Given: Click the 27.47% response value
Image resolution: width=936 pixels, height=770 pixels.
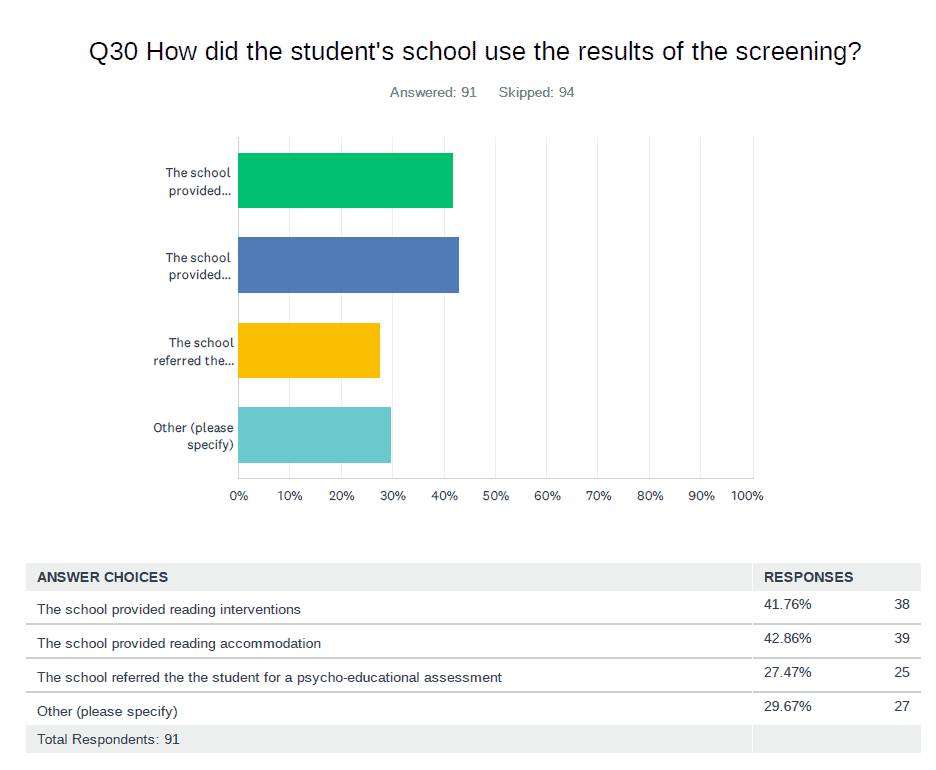Looking at the screenshot, I should (x=787, y=672).
